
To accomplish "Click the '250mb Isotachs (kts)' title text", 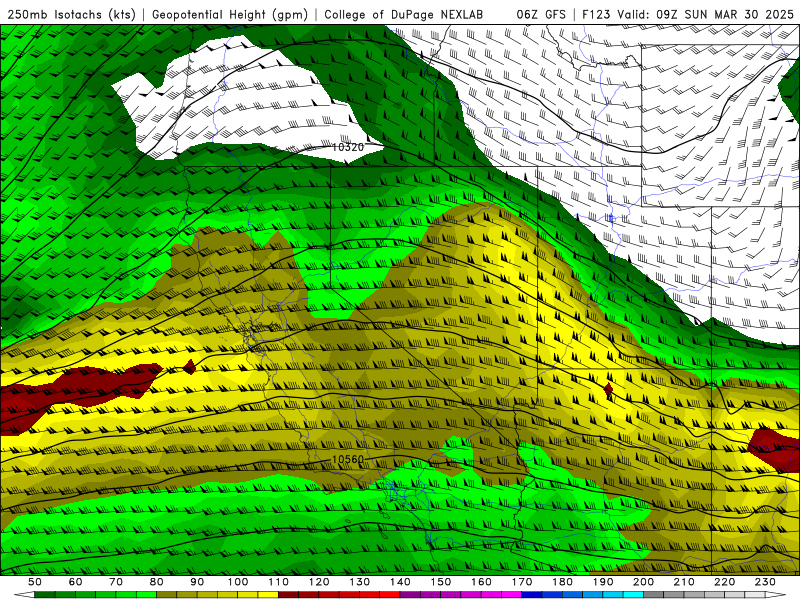I will tap(71, 15).
